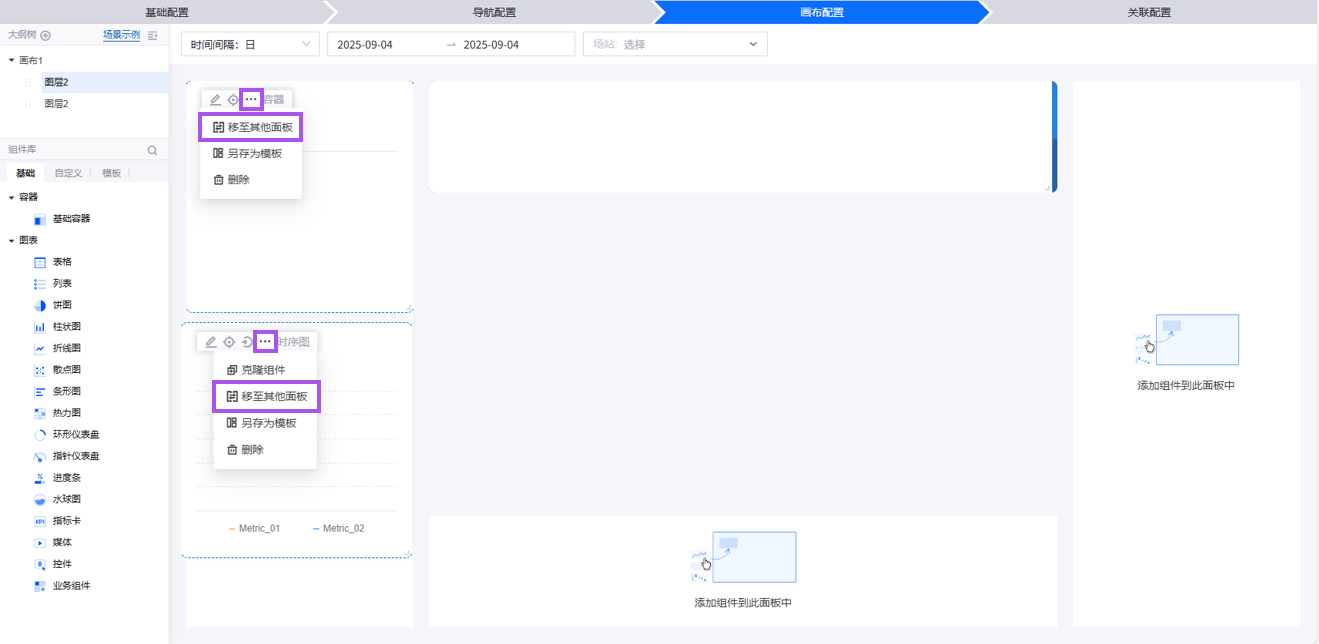This screenshot has height=644, width=1319.
Task: Click the locate target icon on the 时序图 toolbar
Action: 229,342
